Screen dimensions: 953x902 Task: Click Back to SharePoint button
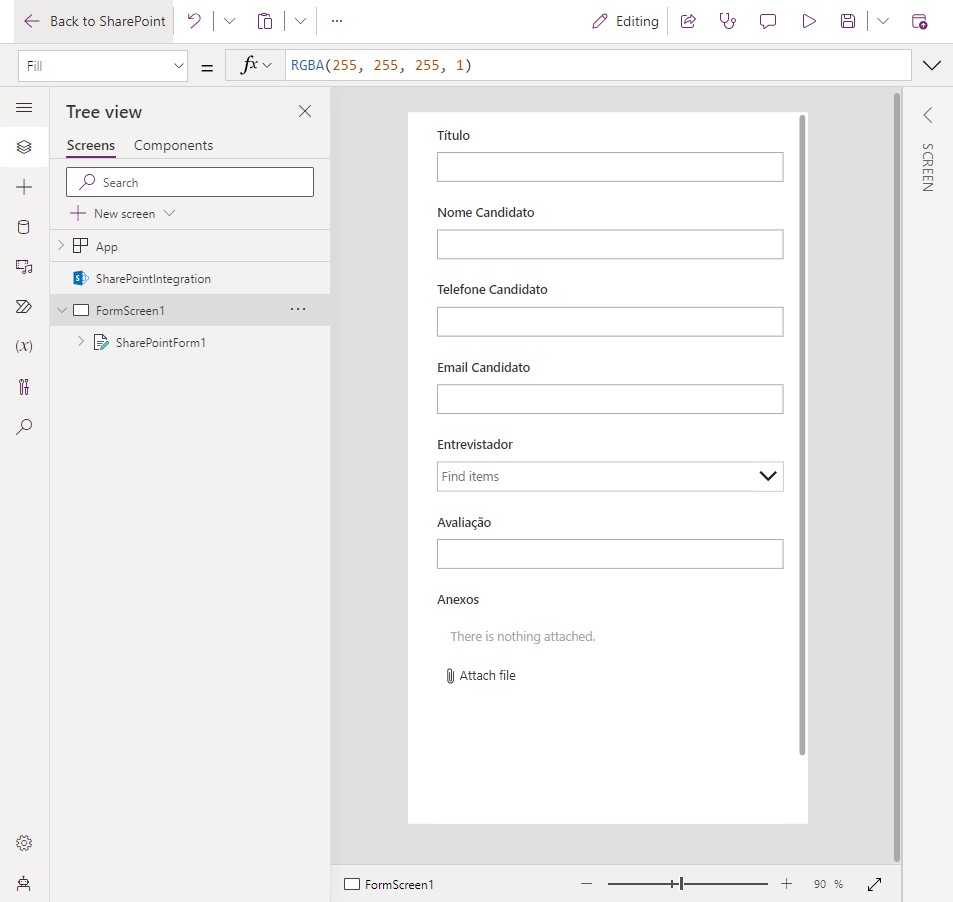95,21
